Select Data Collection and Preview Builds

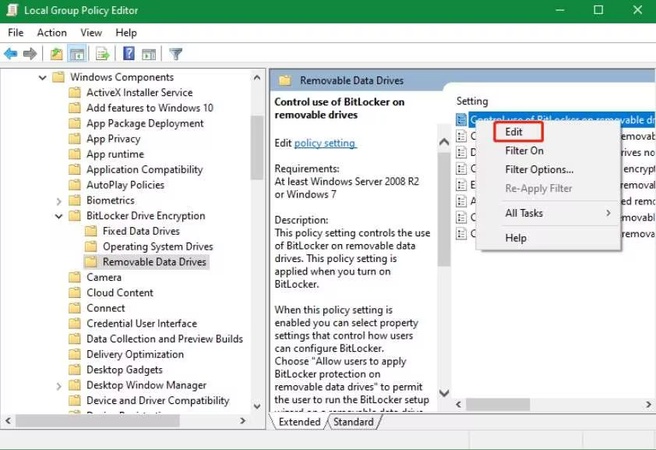164,339
